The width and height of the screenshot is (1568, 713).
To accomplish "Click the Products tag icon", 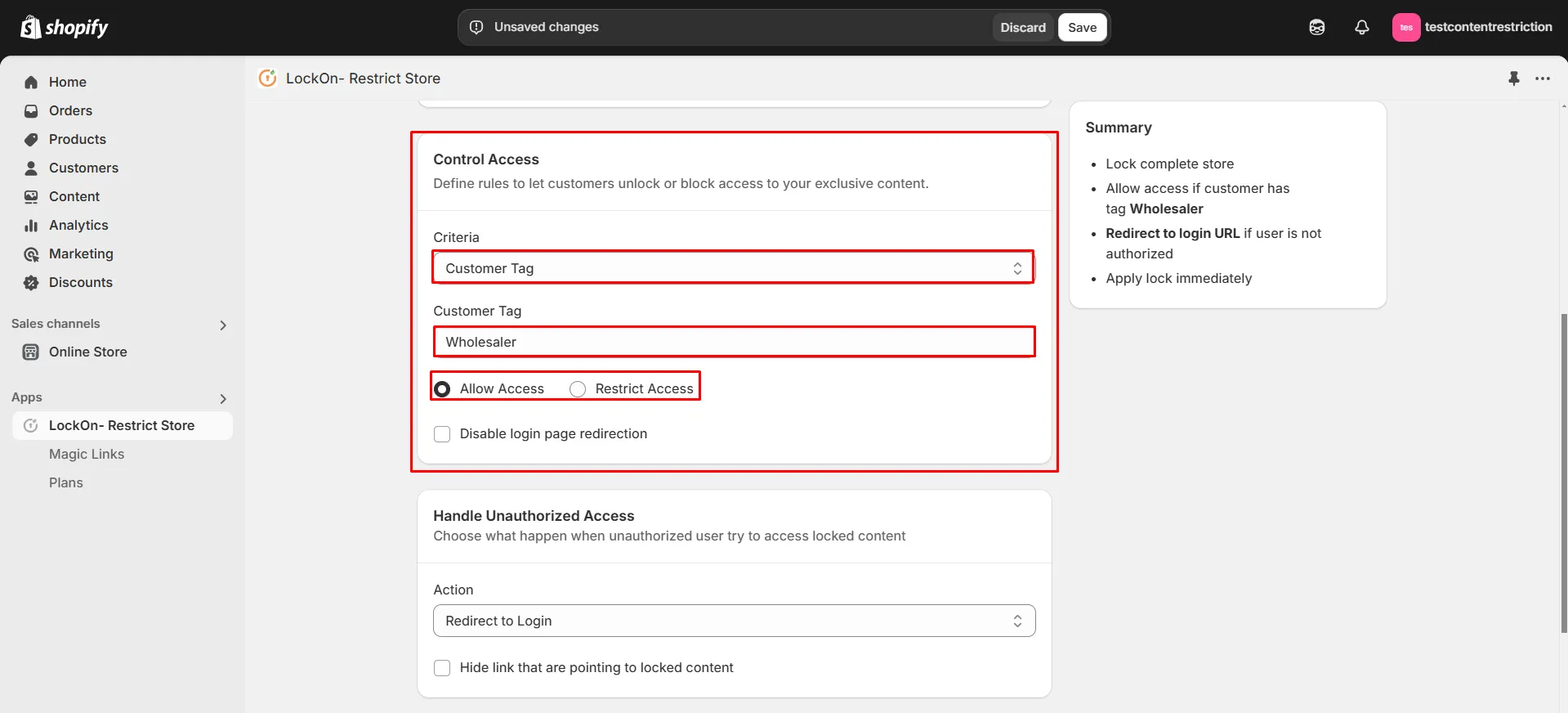I will click(x=31, y=139).
